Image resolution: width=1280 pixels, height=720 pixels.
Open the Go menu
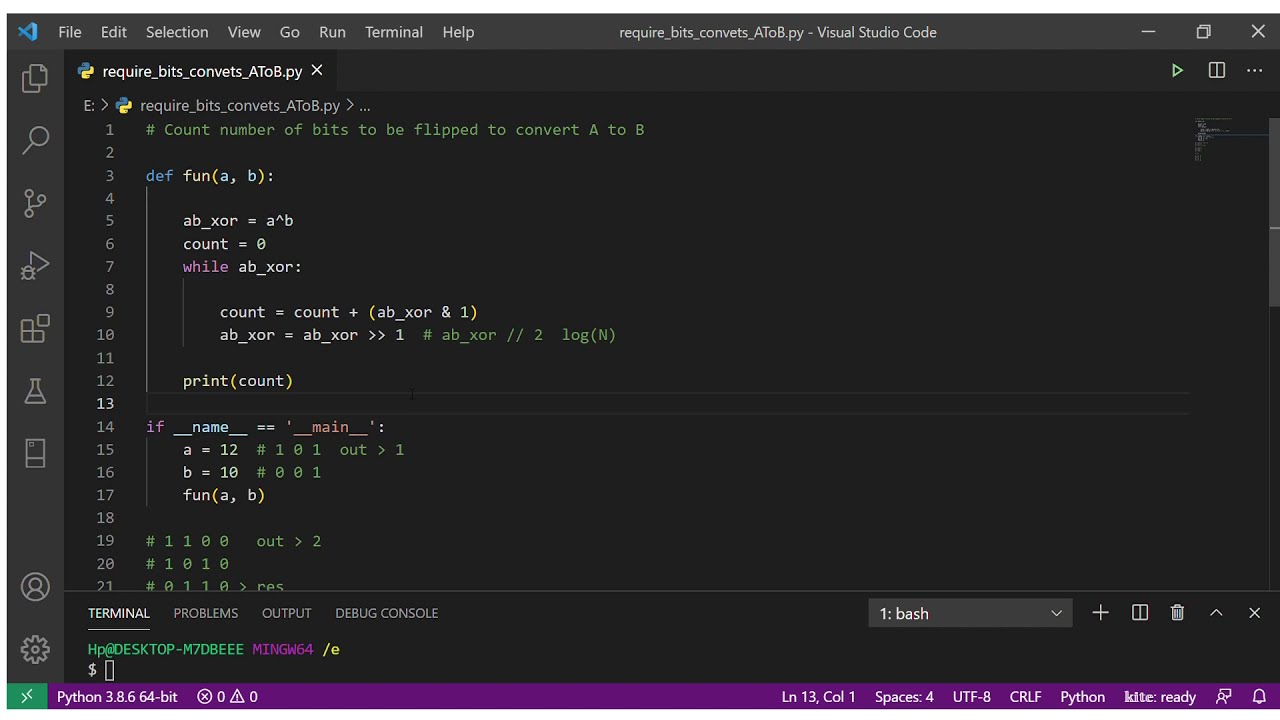290,32
